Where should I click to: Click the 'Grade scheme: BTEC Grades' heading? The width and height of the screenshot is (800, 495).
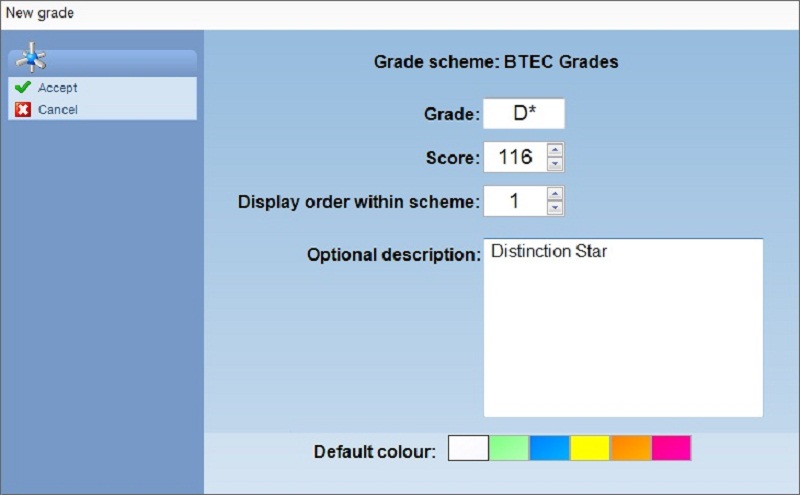[x=496, y=62]
